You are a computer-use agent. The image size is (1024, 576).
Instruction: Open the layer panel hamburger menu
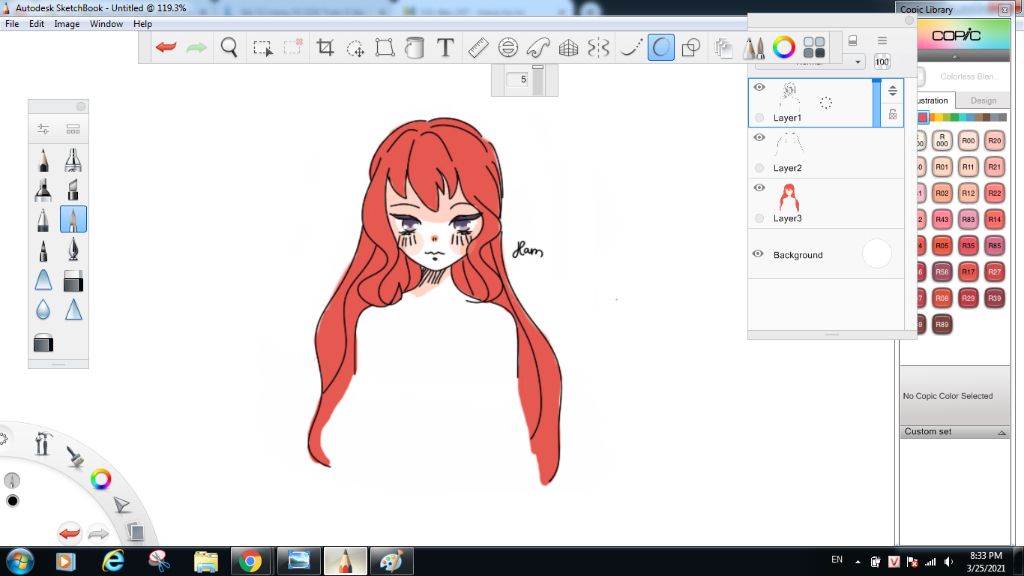[882, 40]
